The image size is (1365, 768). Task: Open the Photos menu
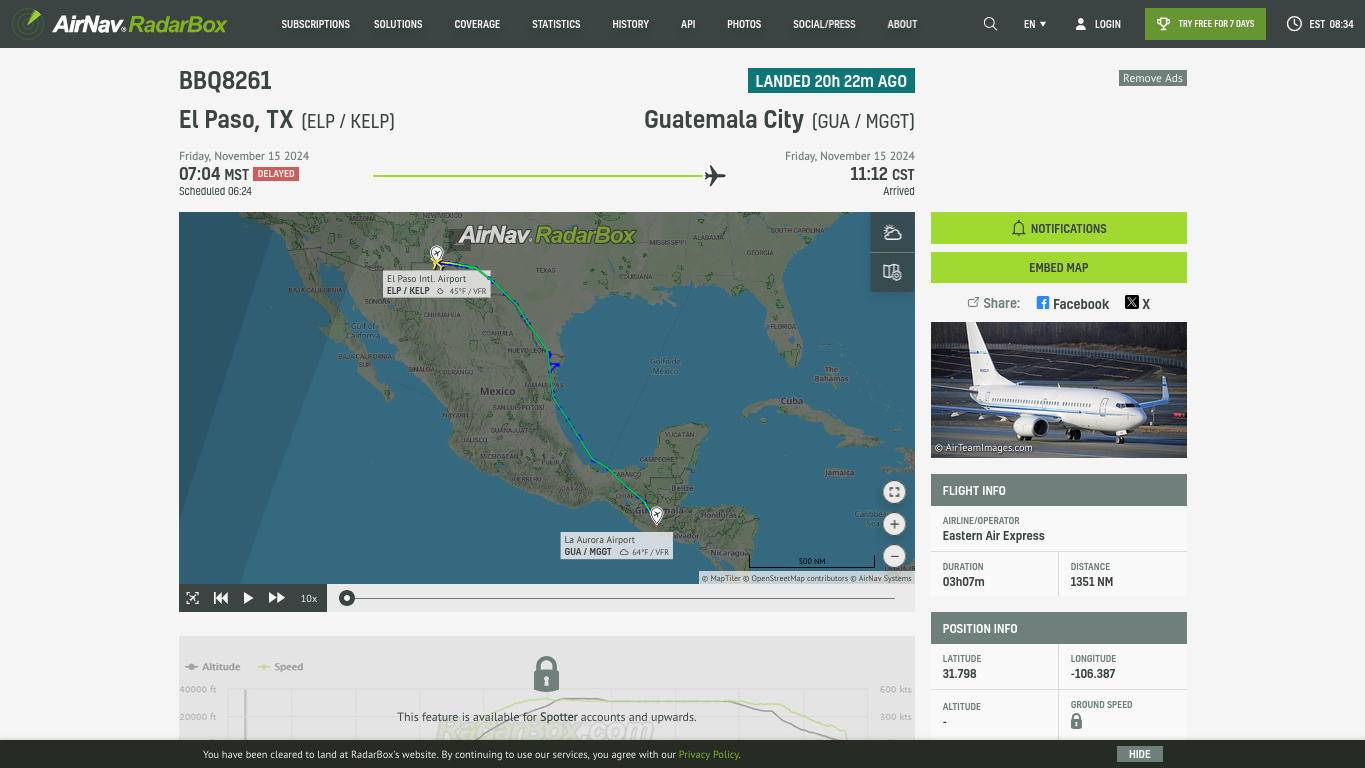pyautogui.click(x=744, y=24)
